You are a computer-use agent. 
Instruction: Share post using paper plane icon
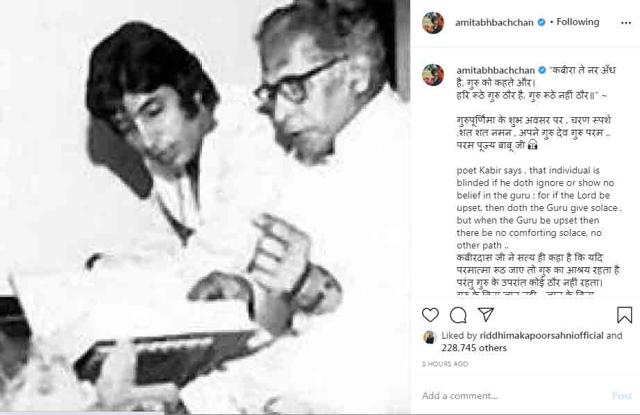pyautogui.click(x=486, y=315)
